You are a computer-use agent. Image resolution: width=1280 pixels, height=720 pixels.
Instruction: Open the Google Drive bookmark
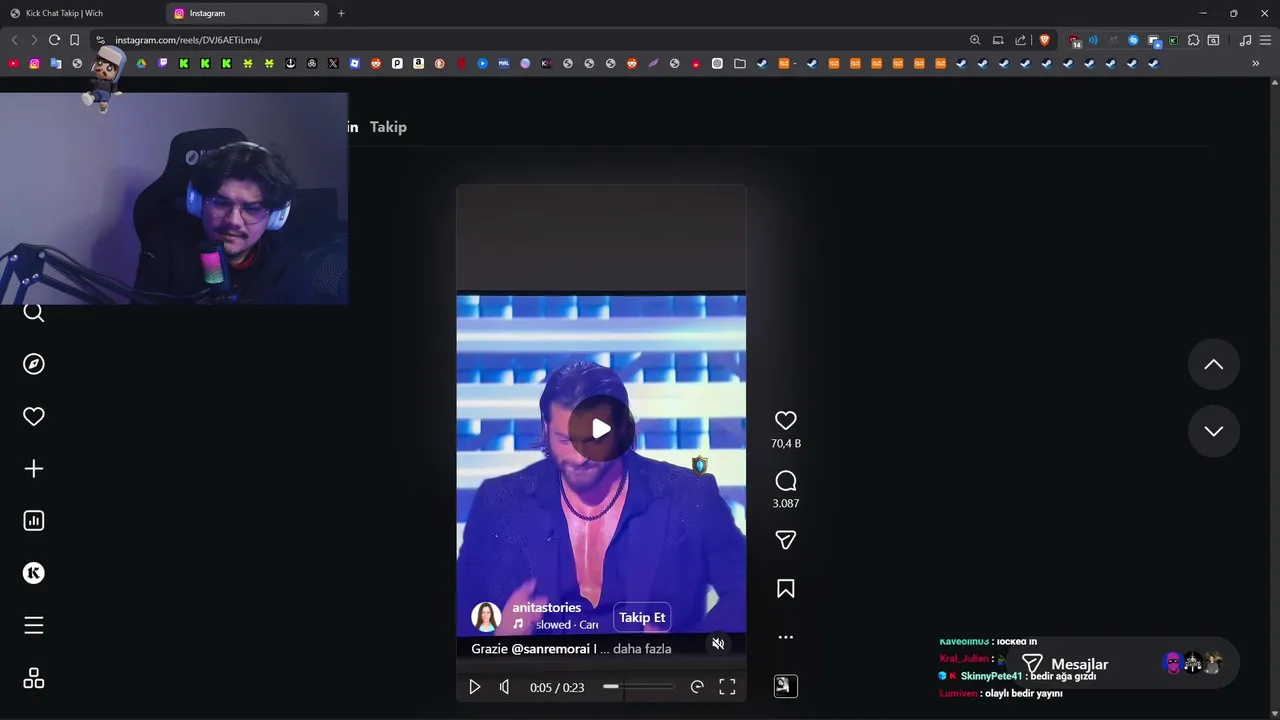(x=141, y=63)
